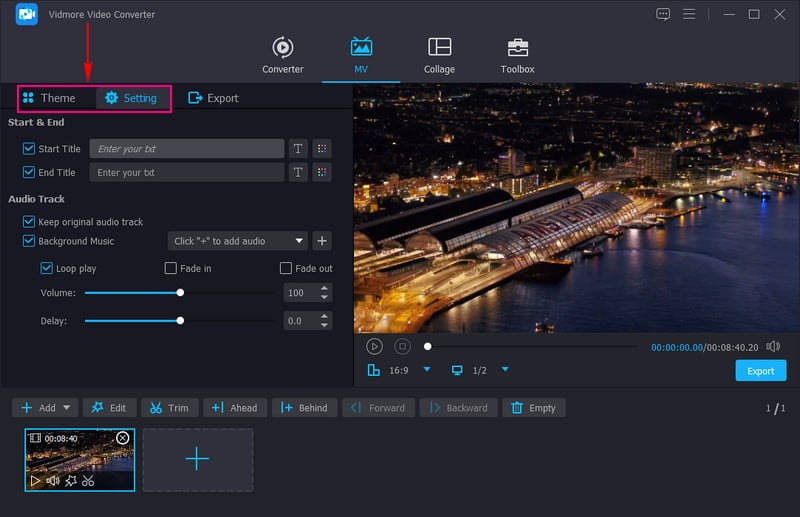Uncheck Keep original audio track
The width and height of the screenshot is (800, 517).
(28, 222)
